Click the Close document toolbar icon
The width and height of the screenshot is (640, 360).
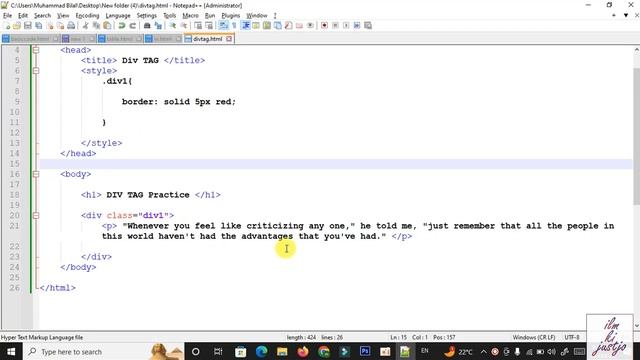click(x=50, y=26)
